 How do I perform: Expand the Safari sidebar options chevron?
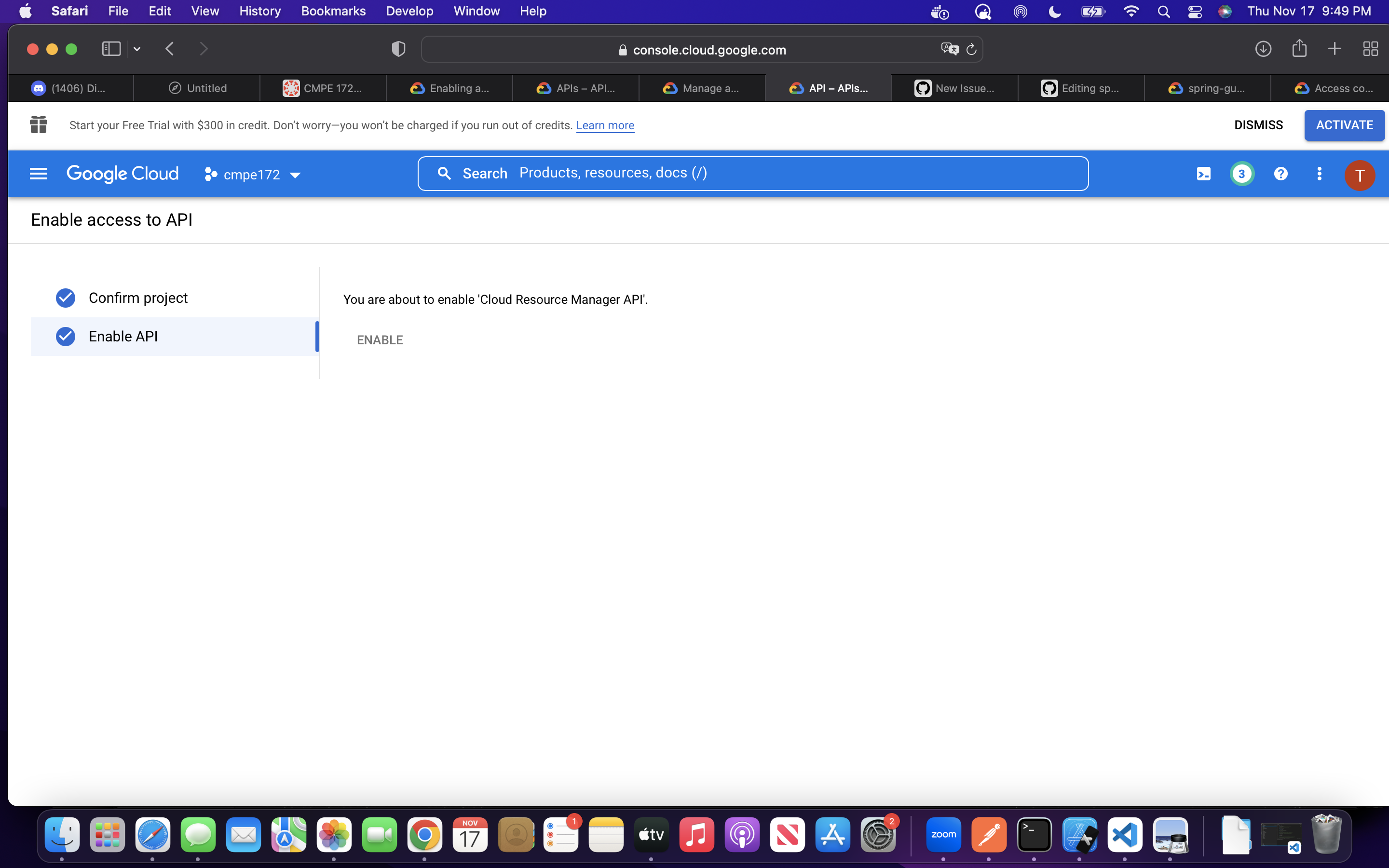tap(136, 49)
